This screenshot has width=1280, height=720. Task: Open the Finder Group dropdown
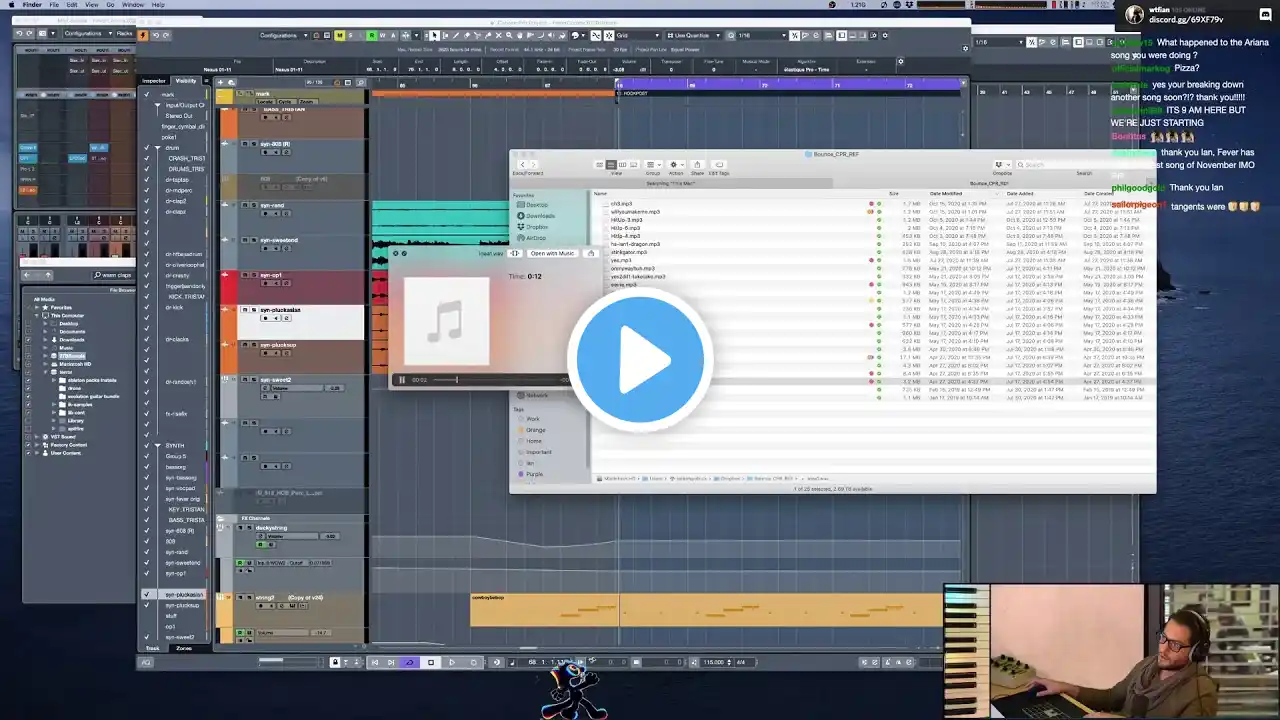click(651, 164)
